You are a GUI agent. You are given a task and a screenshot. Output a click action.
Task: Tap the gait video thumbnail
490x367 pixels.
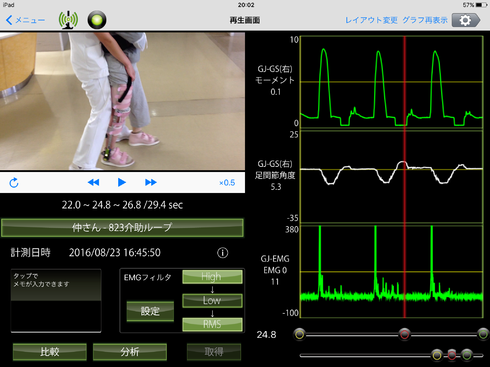tap(122, 101)
